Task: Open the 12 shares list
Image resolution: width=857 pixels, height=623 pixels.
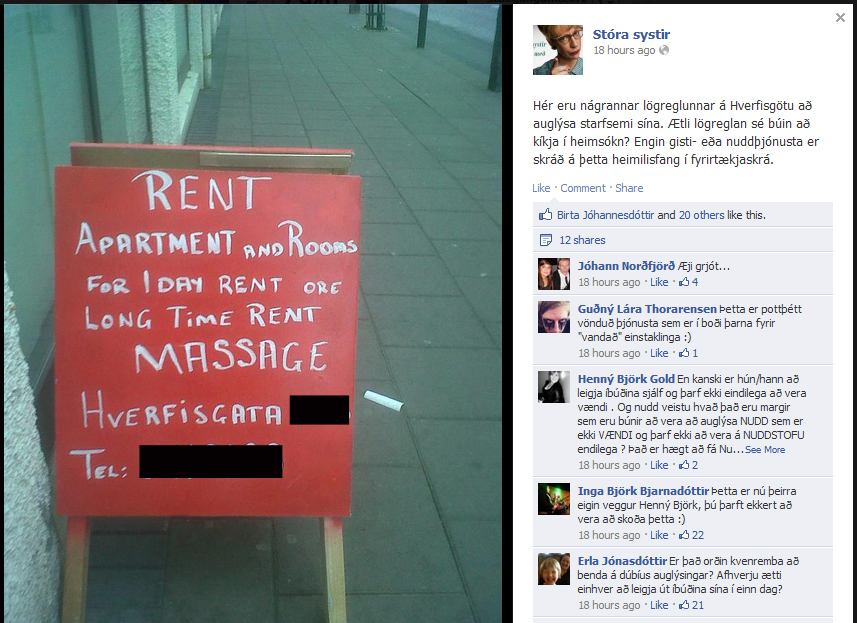Action: click(582, 240)
